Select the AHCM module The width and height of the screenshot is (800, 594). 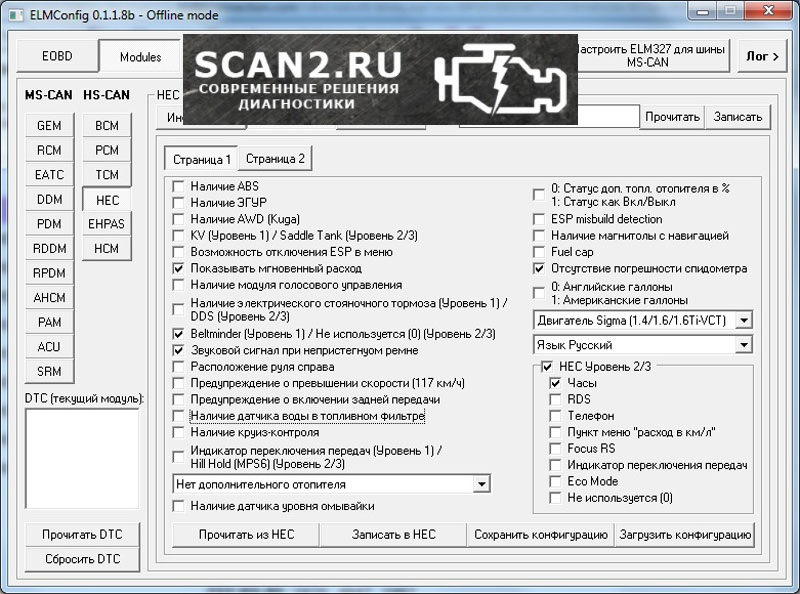coord(49,298)
